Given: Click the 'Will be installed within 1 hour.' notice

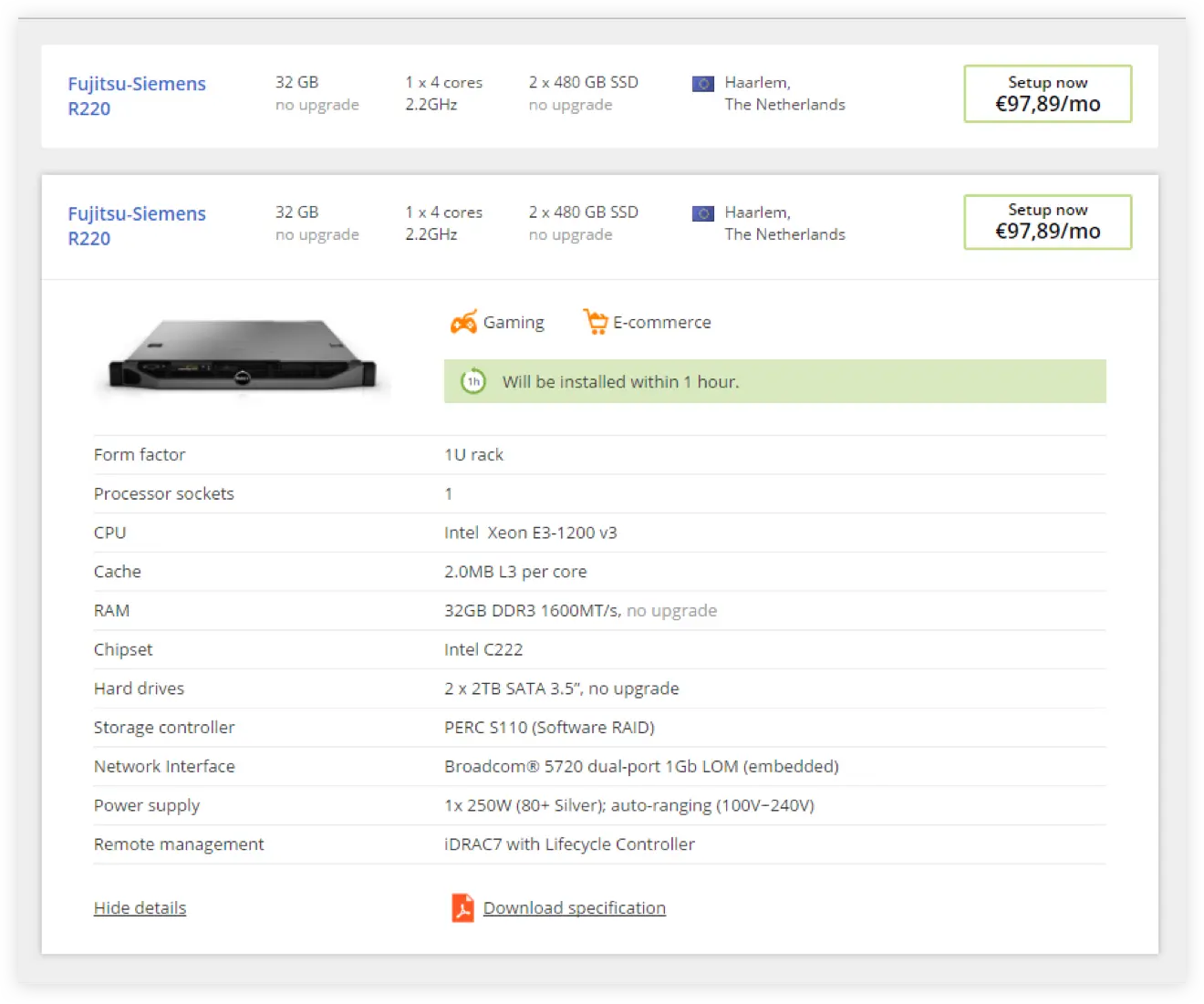Looking at the screenshot, I should point(775,381).
